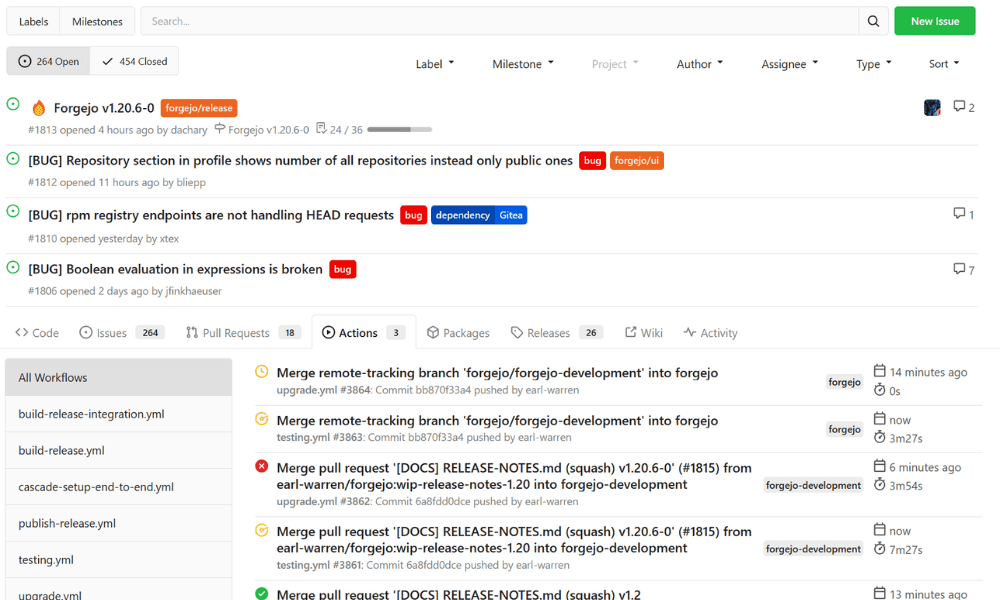The image size is (1000, 600).
Task: Click open-issue icon beside Boolean evaluation bug
Action: coord(13,268)
